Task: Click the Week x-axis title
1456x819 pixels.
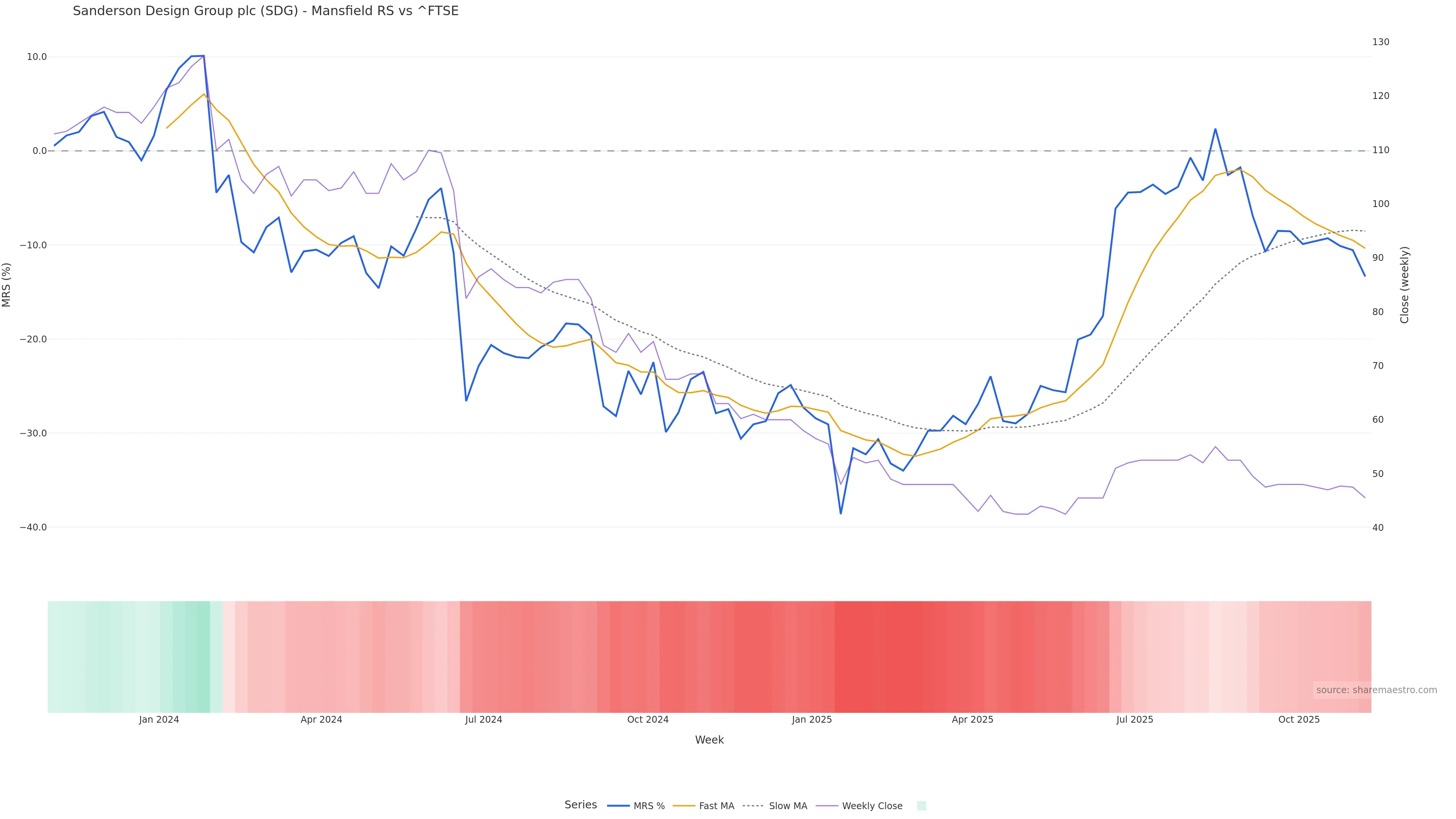Action: coord(709,740)
